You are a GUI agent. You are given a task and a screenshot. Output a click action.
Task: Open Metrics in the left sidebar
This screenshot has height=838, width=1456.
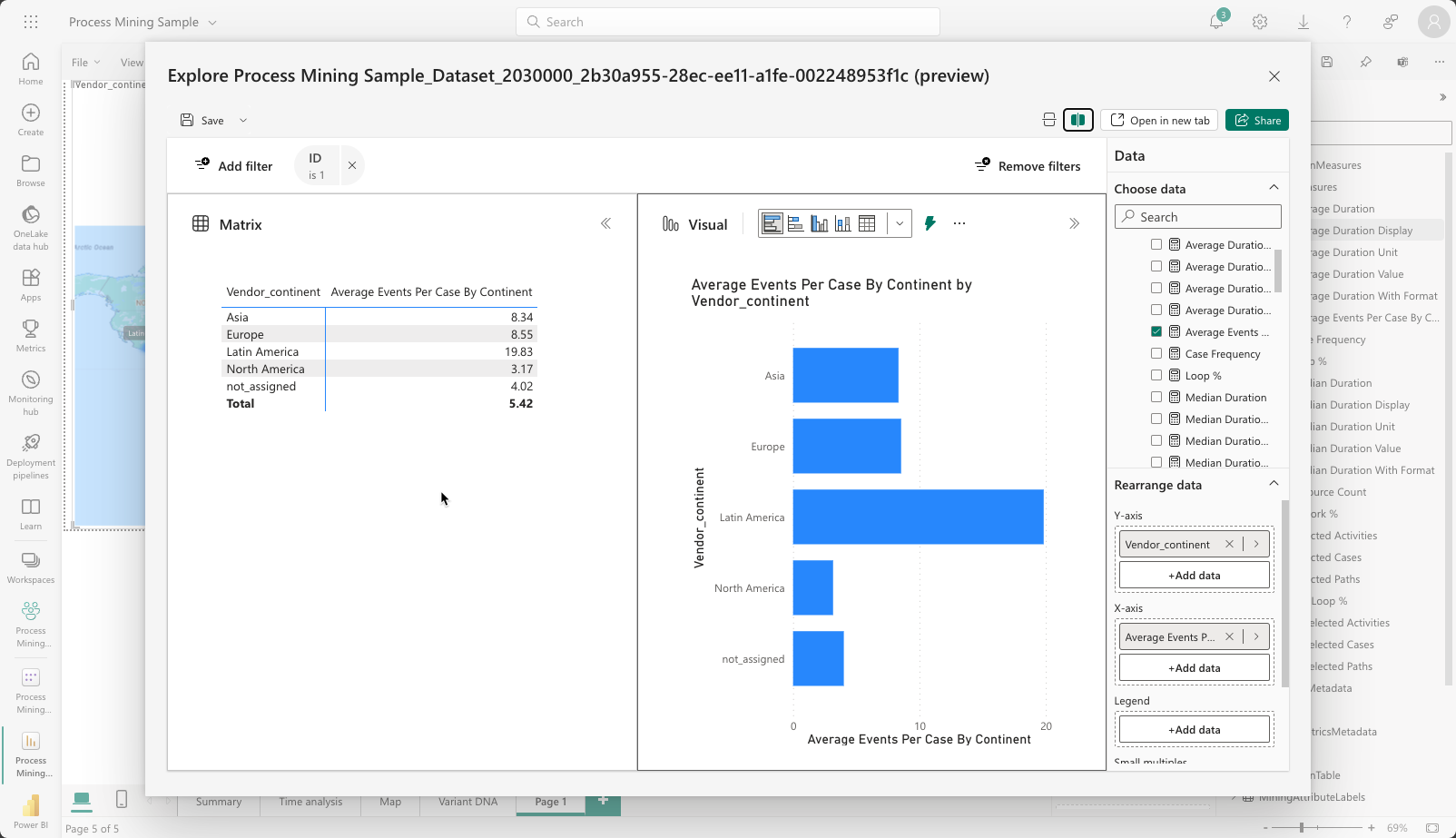(31, 335)
